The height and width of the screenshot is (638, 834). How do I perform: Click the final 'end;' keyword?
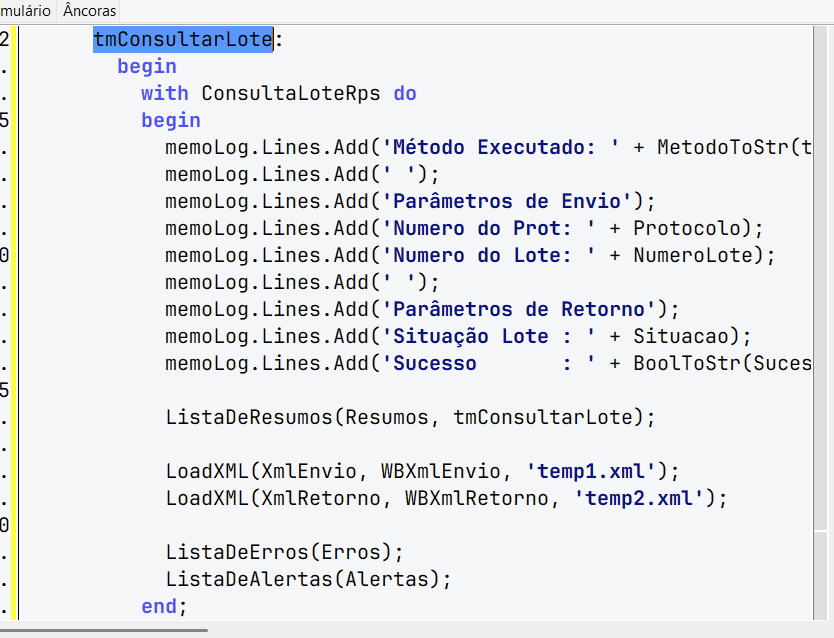(x=164, y=607)
